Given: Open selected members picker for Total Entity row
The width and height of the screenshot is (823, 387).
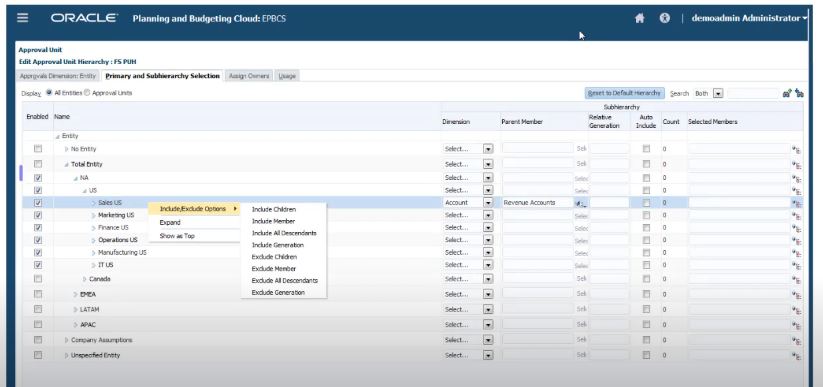Looking at the screenshot, I should pos(797,165).
